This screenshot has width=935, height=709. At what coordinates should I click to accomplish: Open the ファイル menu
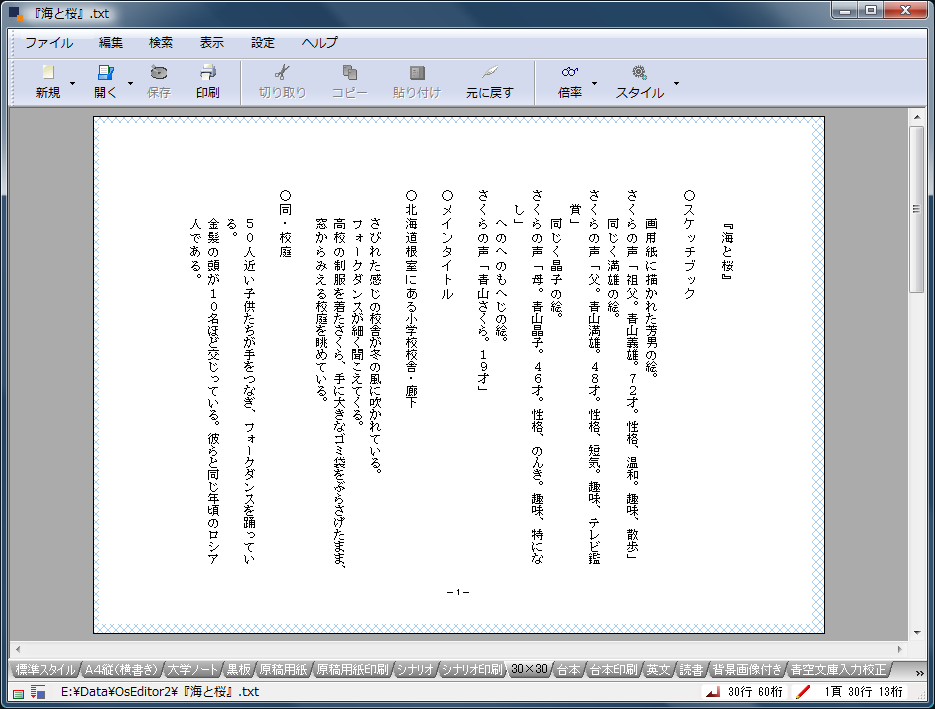(49, 43)
